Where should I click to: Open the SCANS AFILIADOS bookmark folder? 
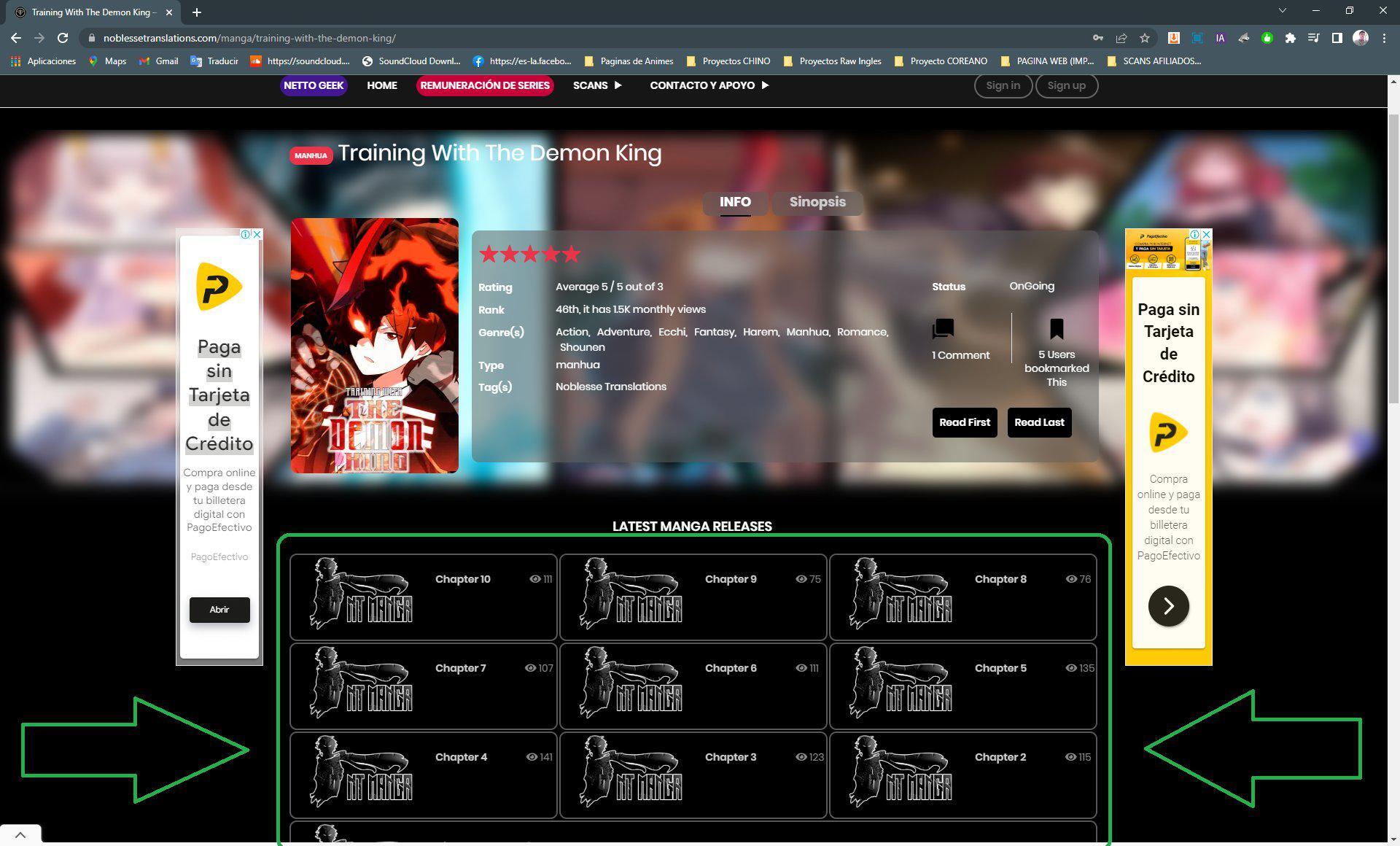coord(1154,61)
